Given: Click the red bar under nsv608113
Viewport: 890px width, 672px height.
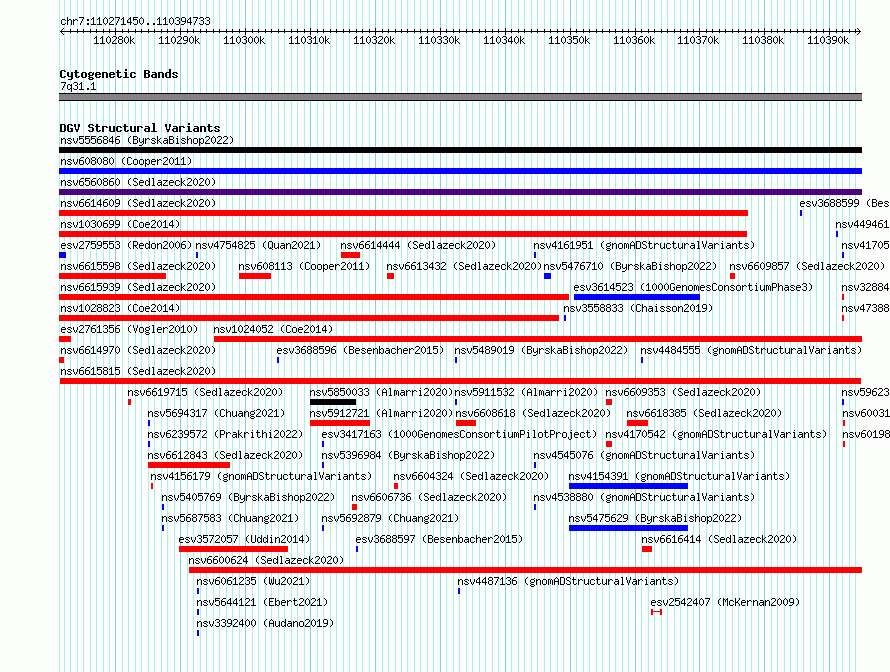Looking at the screenshot, I should click(x=255, y=276).
